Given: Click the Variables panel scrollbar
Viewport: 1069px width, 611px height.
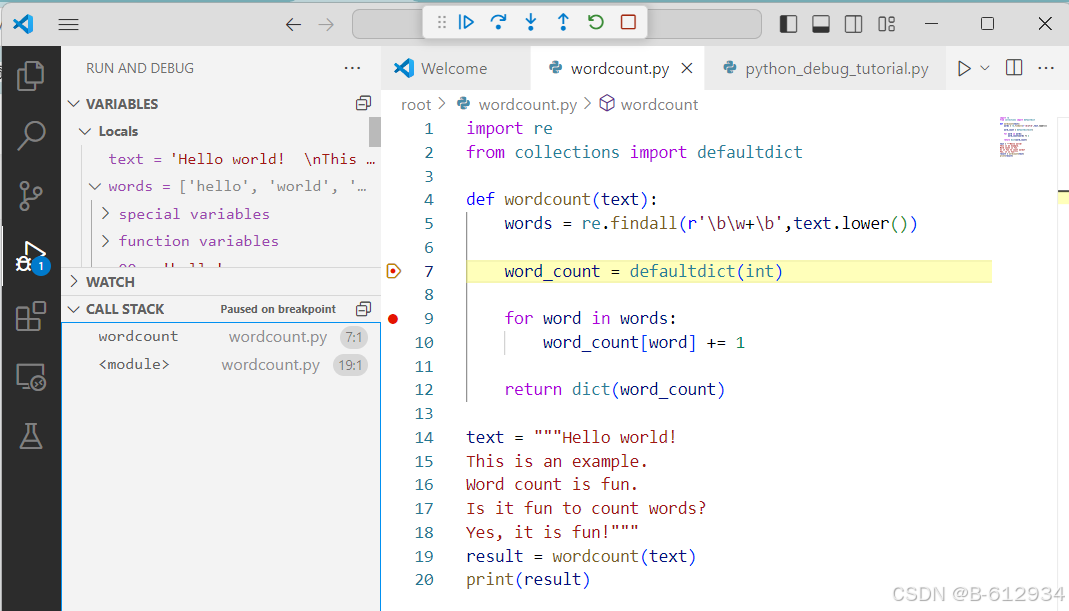Looking at the screenshot, I should (374, 132).
